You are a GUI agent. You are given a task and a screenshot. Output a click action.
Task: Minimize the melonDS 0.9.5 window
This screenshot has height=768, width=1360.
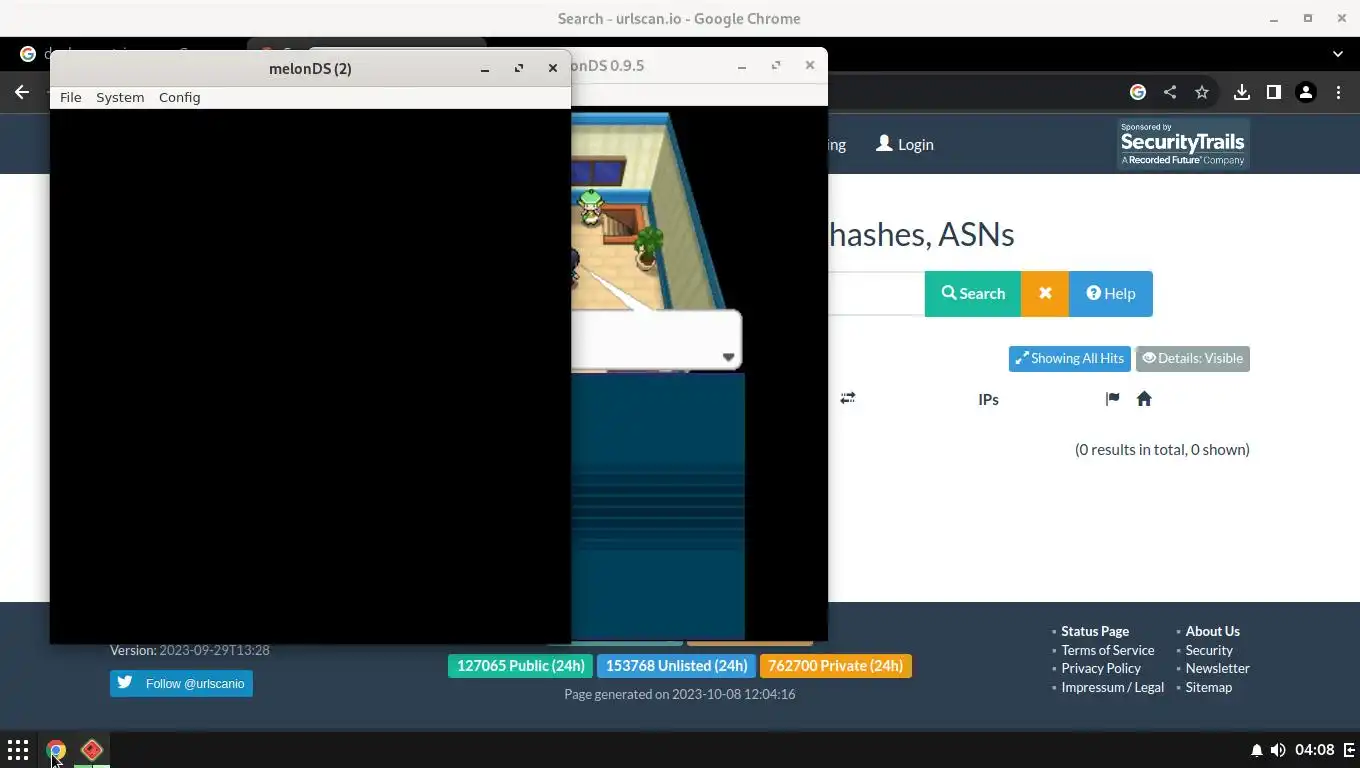coord(742,65)
